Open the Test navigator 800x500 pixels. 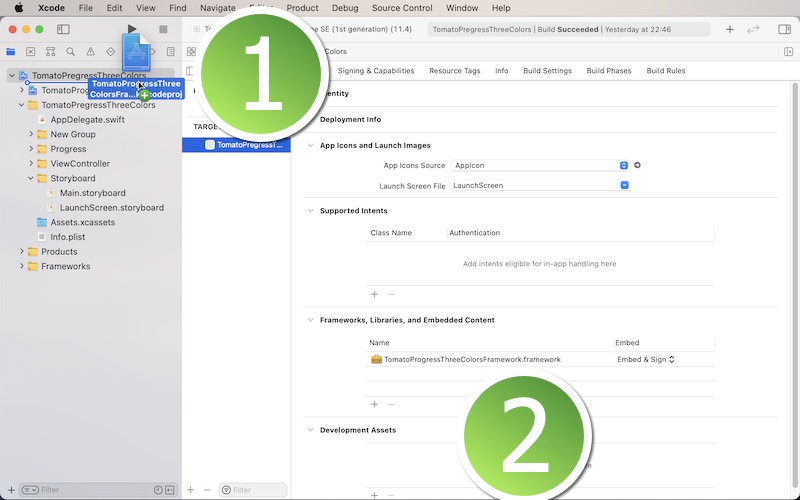tap(110, 52)
